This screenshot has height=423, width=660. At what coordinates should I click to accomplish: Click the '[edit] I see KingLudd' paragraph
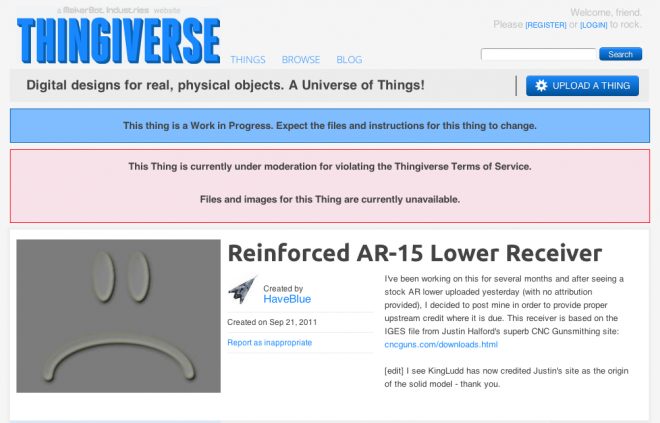click(506, 378)
